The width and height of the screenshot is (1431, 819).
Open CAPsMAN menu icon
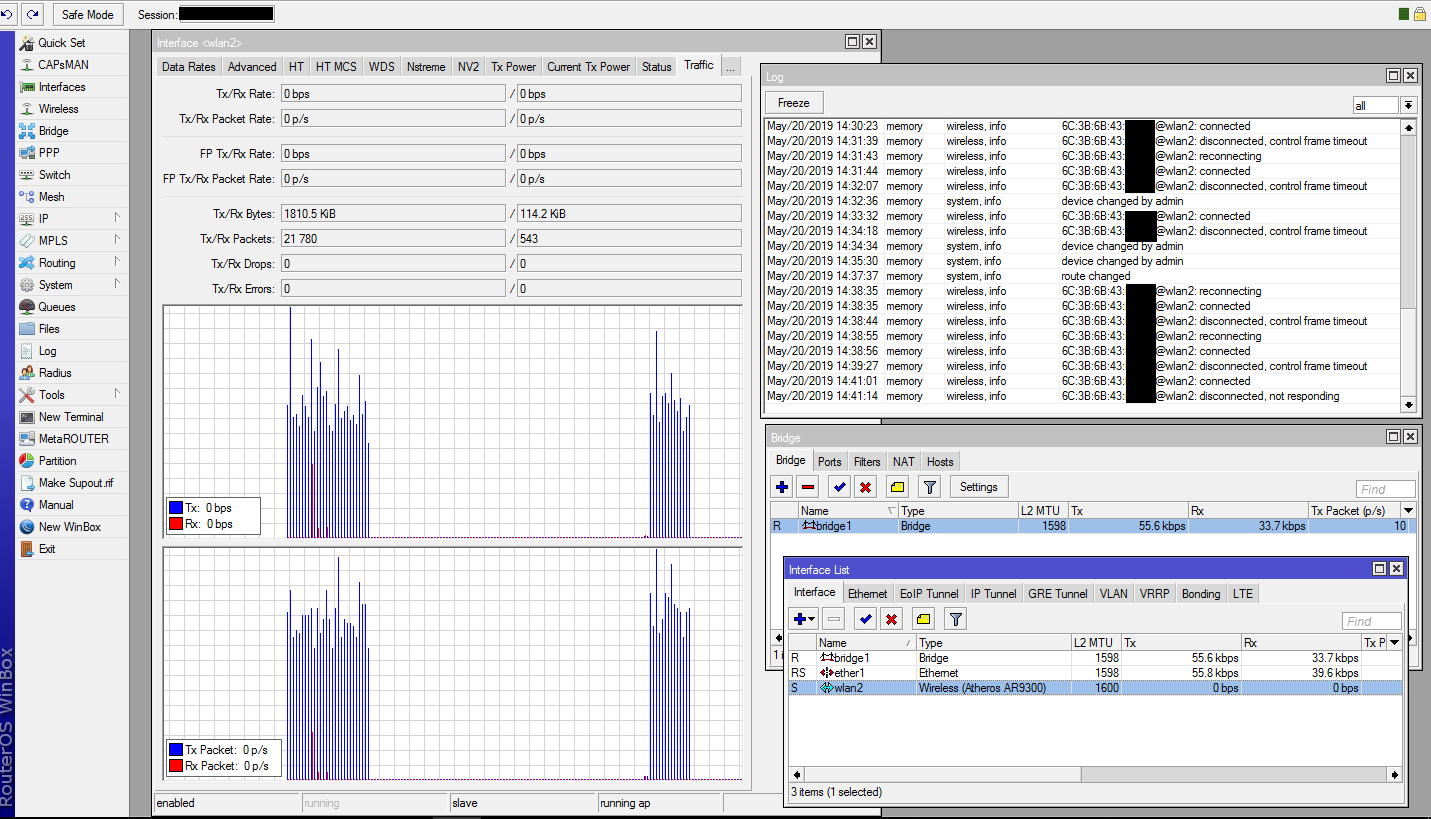pos(27,65)
